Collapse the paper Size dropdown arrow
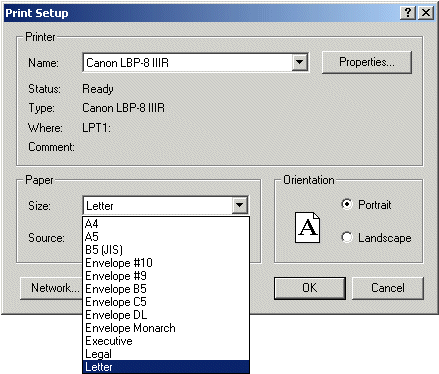The height and width of the screenshot is (374, 439). click(239, 205)
